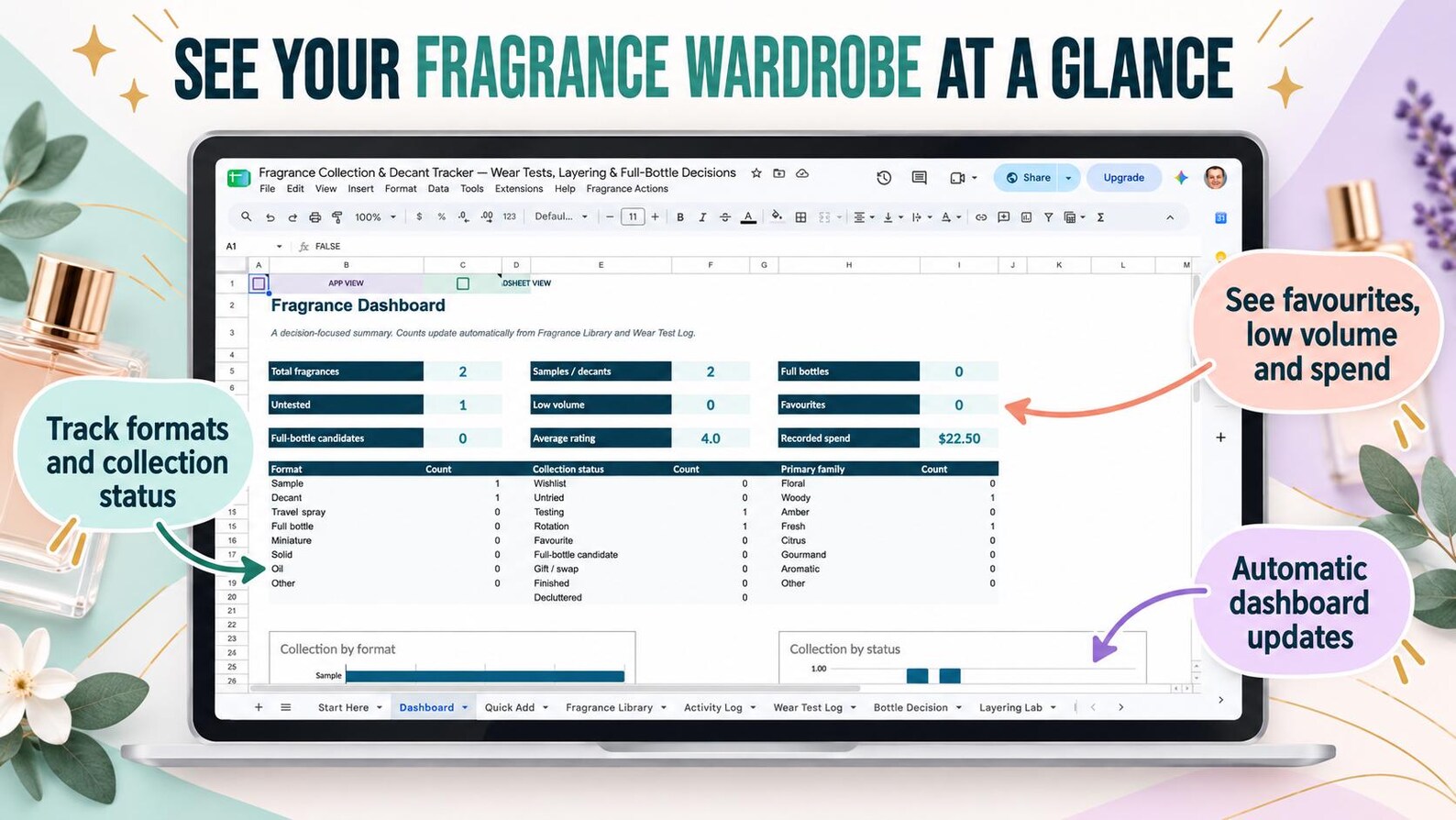
Task: Open the Extensions menu
Action: point(519,189)
